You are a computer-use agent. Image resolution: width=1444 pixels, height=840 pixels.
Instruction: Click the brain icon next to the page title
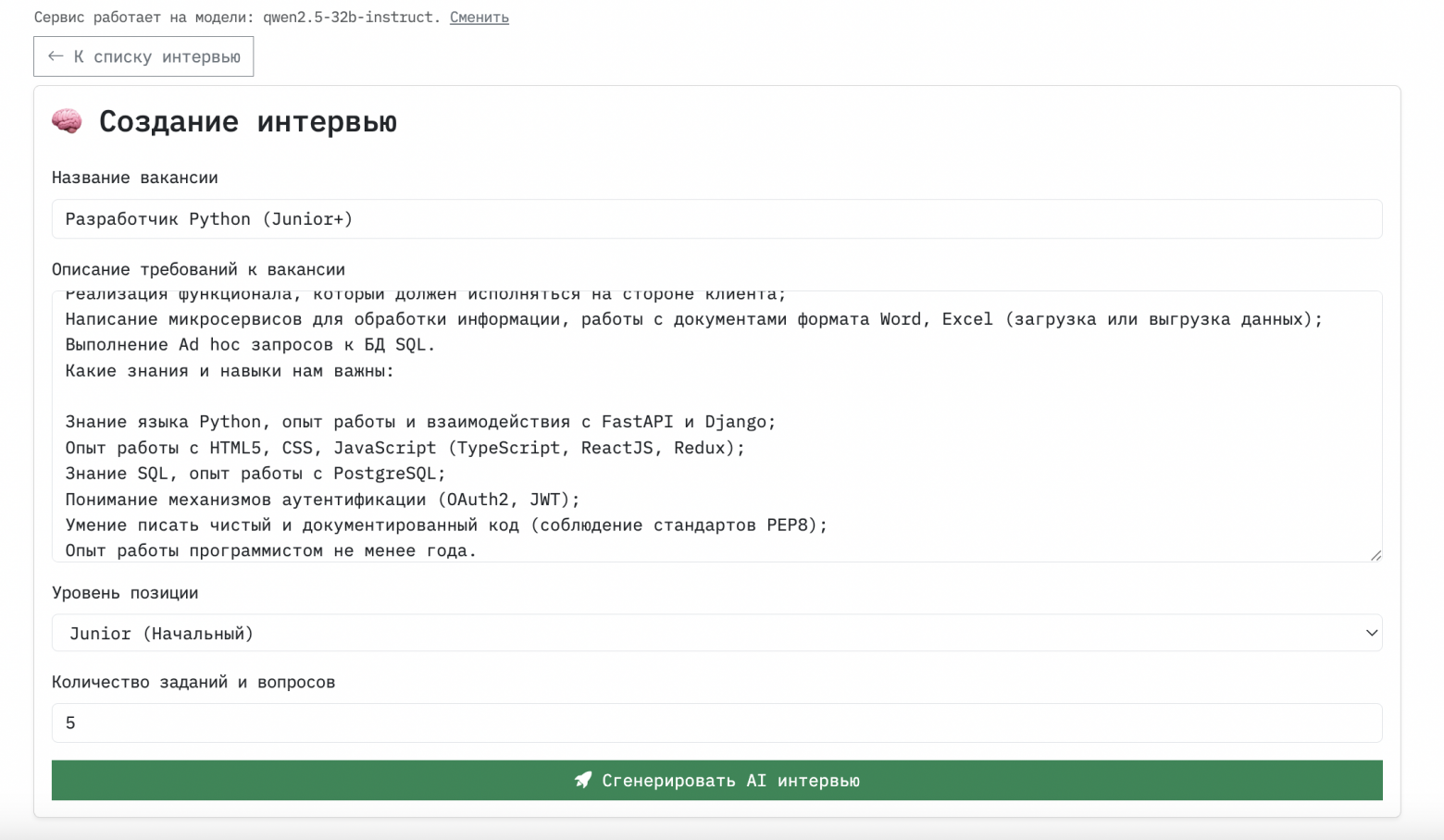(x=66, y=120)
